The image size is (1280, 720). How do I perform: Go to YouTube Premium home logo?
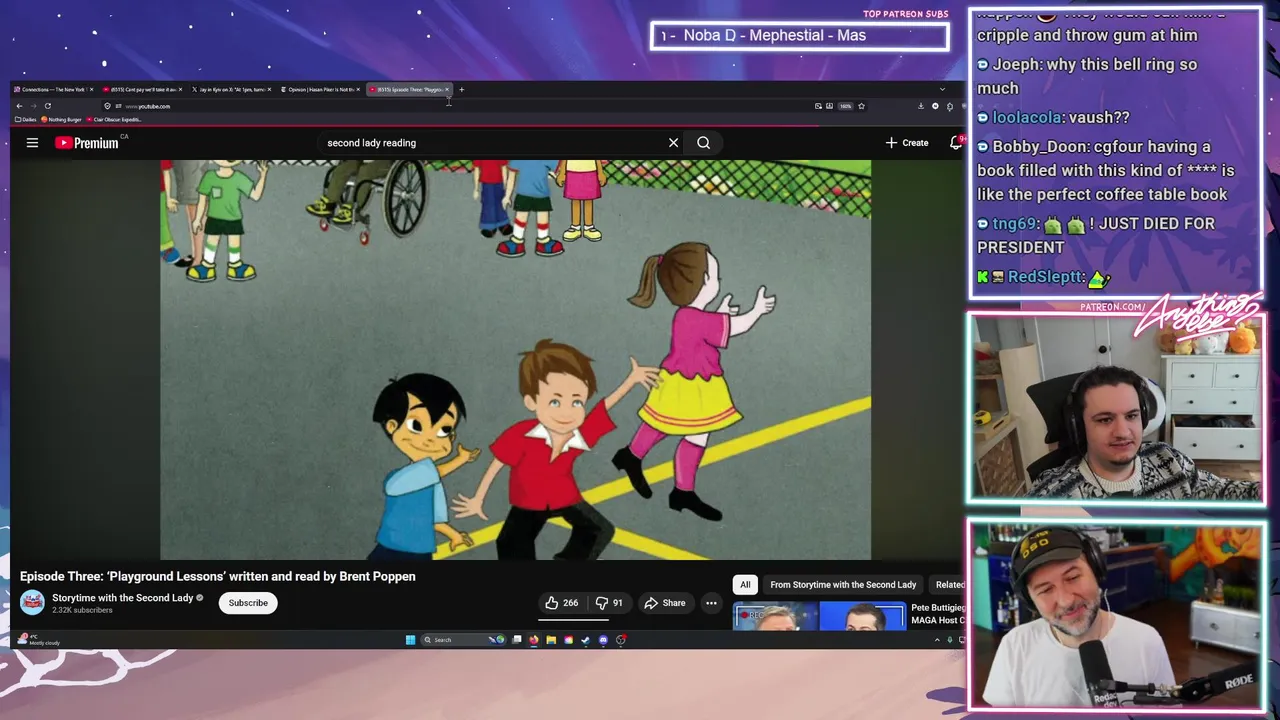click(x=87, y=143)
